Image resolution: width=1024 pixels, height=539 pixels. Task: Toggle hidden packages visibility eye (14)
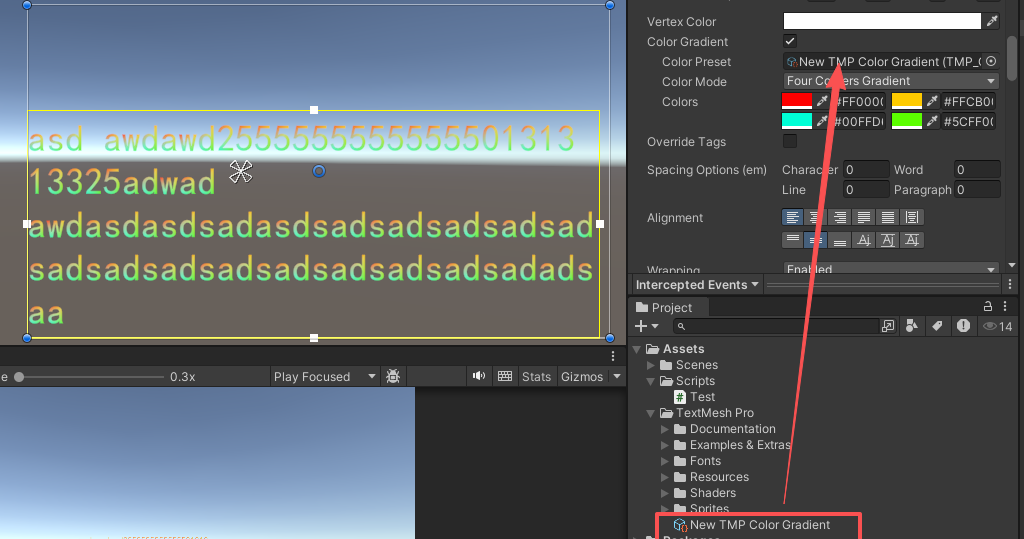pyautogui.click(x=998, y=326)
